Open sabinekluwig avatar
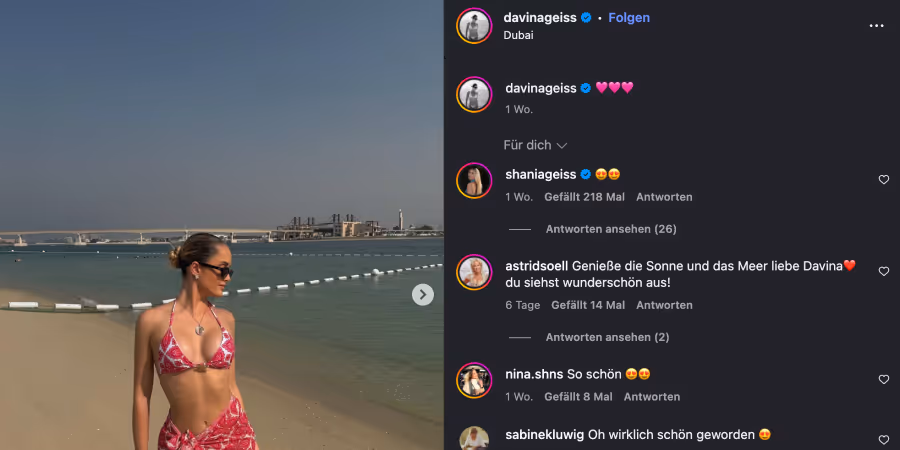Viewport: 900px width, 450px height. coord(474,438)
